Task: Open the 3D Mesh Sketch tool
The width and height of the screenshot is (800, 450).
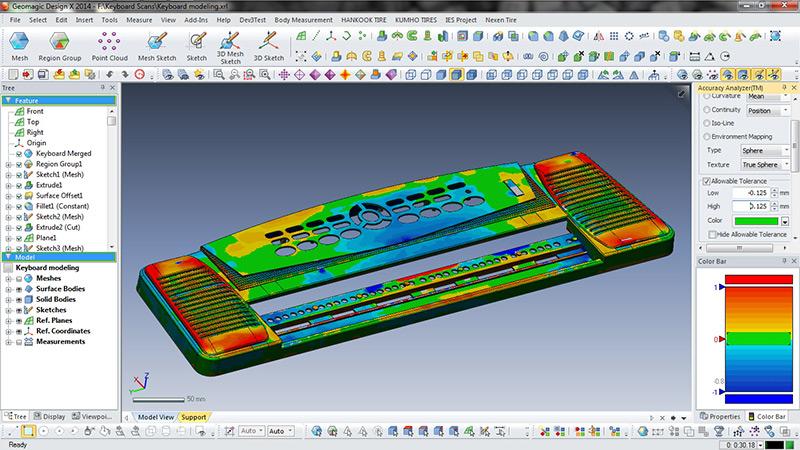Action: coord(230,45)
